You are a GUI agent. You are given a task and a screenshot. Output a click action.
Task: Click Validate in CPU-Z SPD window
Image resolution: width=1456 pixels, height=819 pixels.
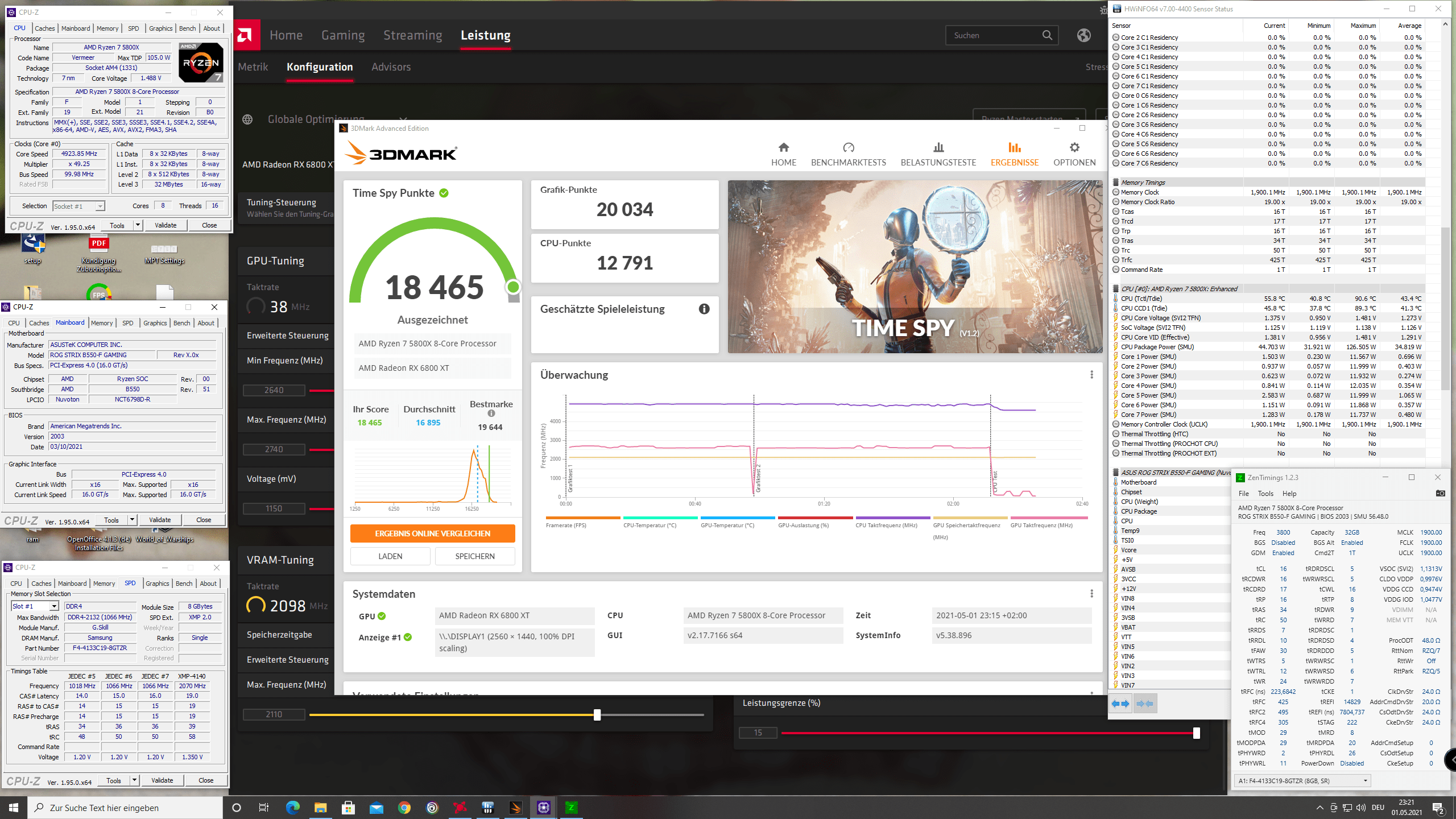162,780
